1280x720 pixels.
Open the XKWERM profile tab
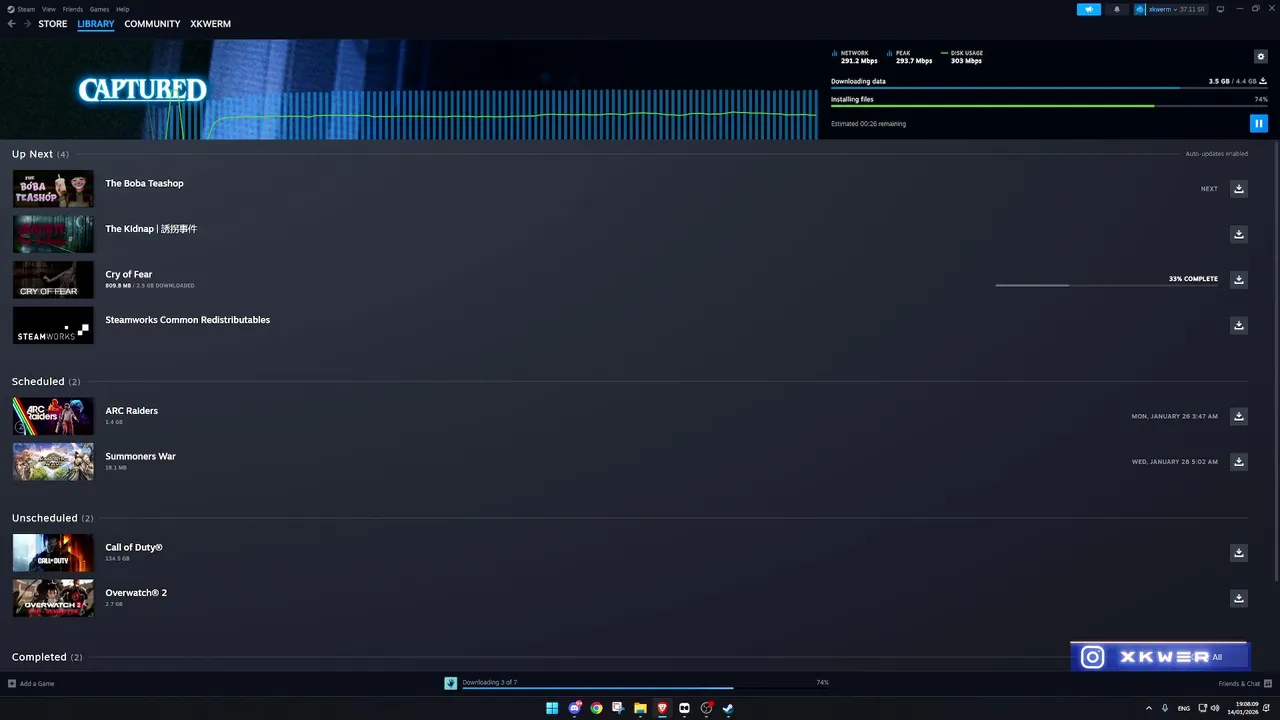point(210,24)
